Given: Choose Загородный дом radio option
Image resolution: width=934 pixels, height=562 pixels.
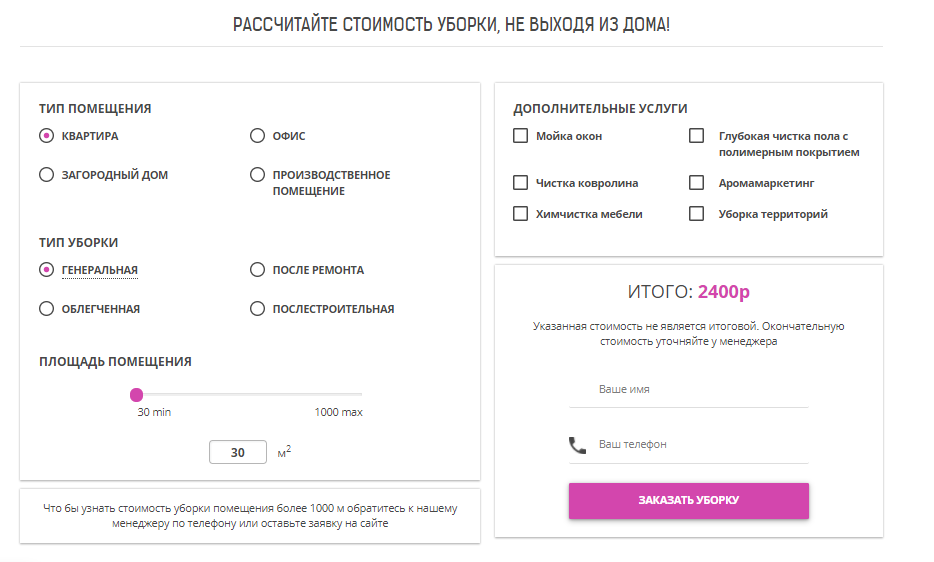Looking at the screenshot, I should [46, 175].
